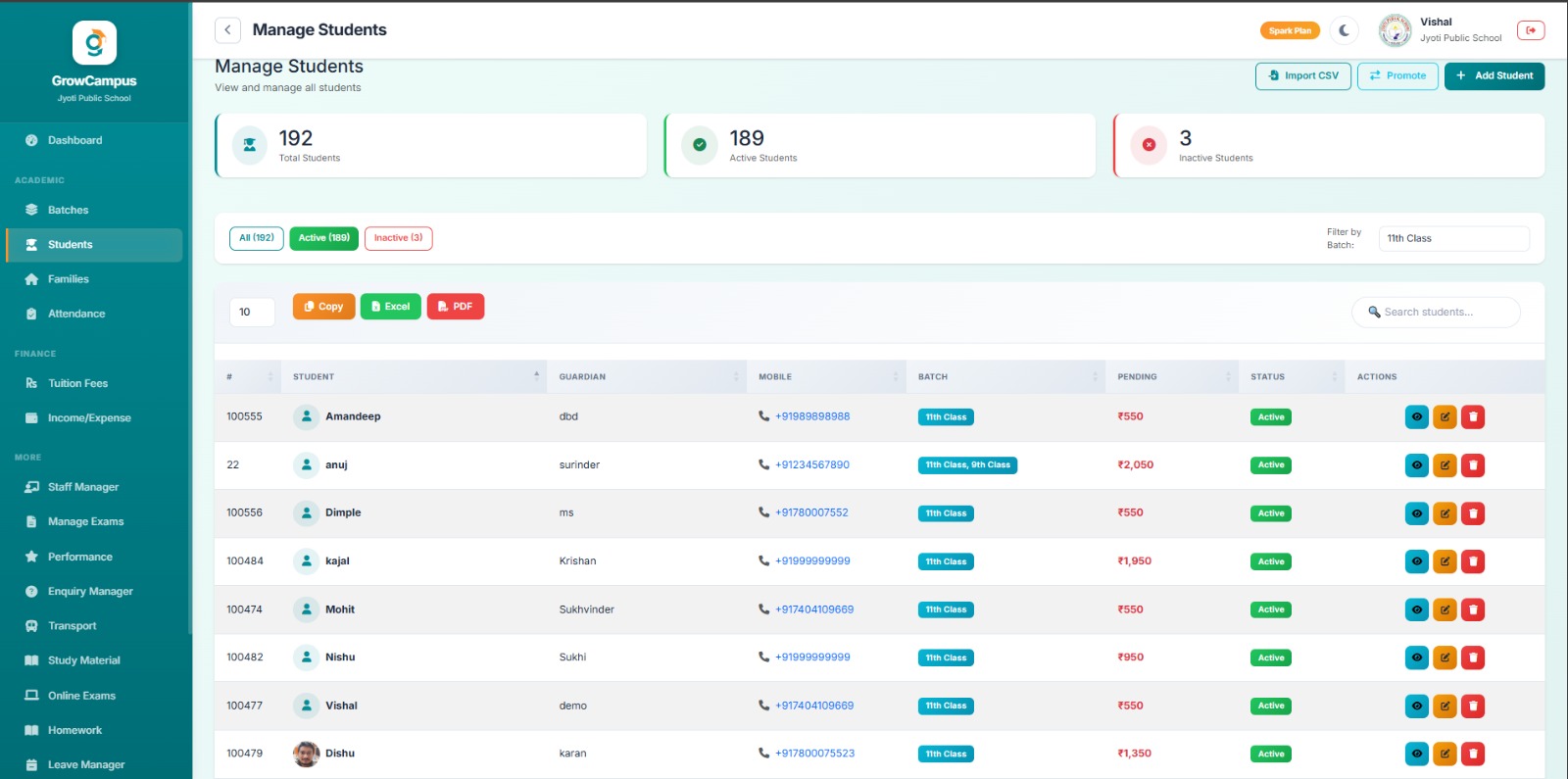Screen dimensions: 1568x779
Task: Click the logout icon in header
Action: (x=1531, y=30)
